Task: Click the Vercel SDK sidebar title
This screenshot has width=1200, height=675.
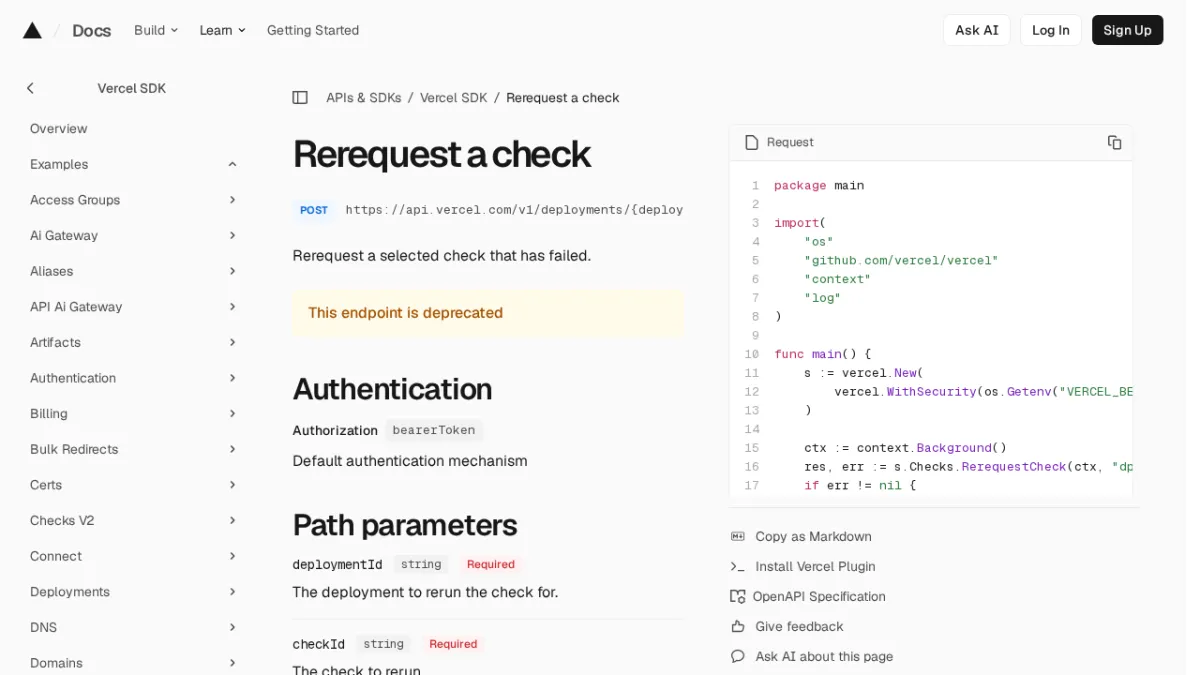Action: tap(132, 88)
